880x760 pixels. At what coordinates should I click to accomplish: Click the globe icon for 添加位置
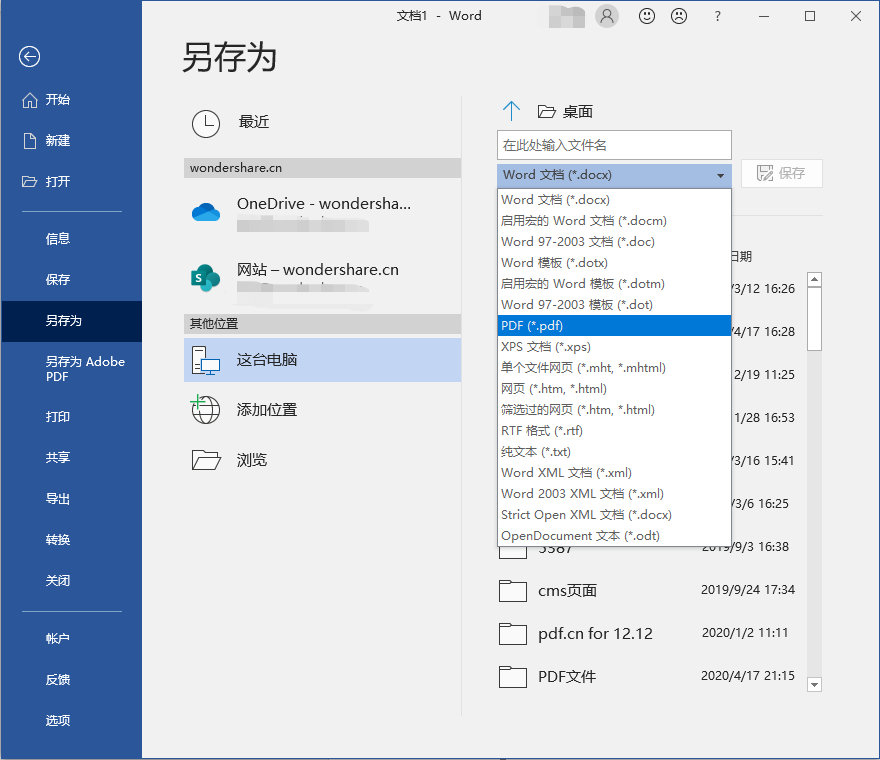(205, 409)
